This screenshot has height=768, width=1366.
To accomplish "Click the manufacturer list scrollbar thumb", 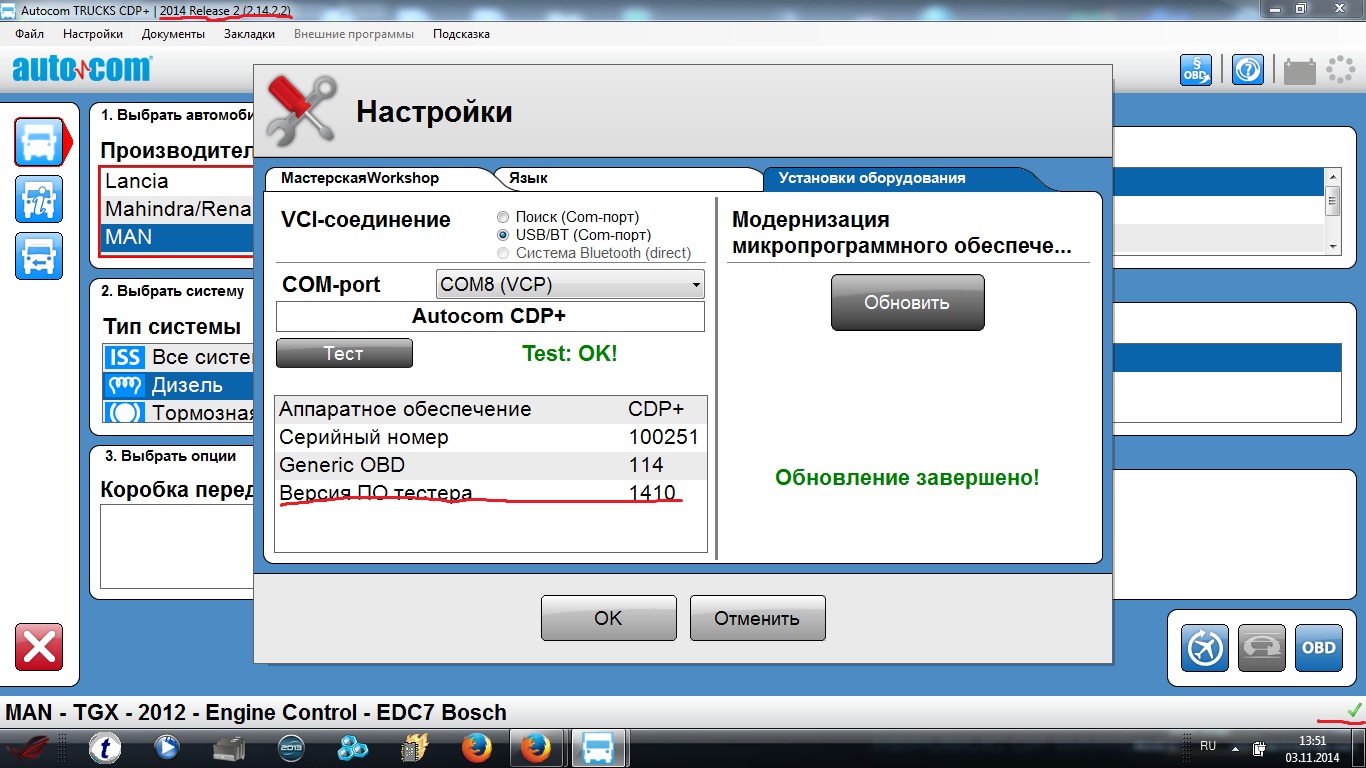I will coord(1332,203).
